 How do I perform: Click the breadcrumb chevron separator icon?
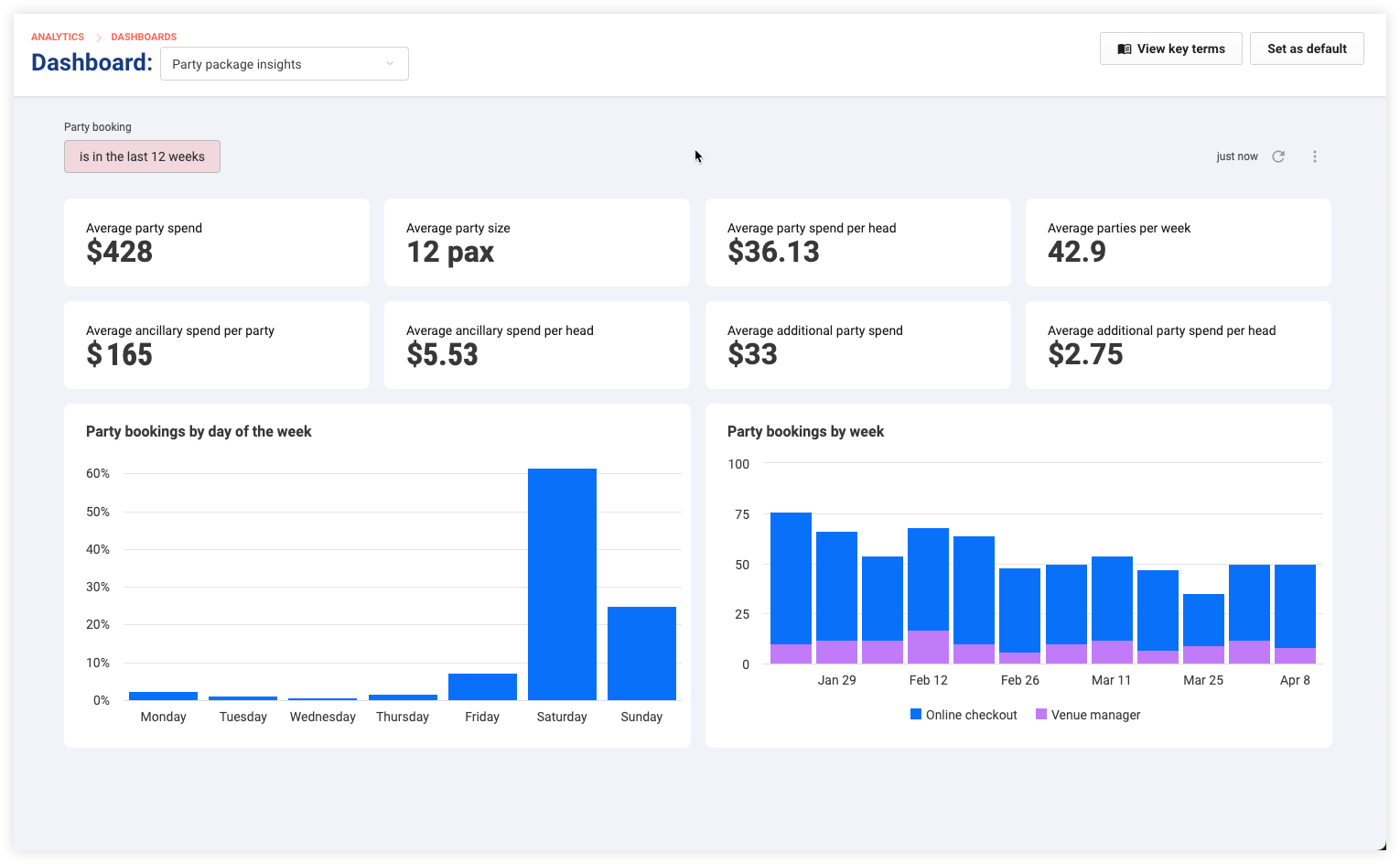coord(98,38)
